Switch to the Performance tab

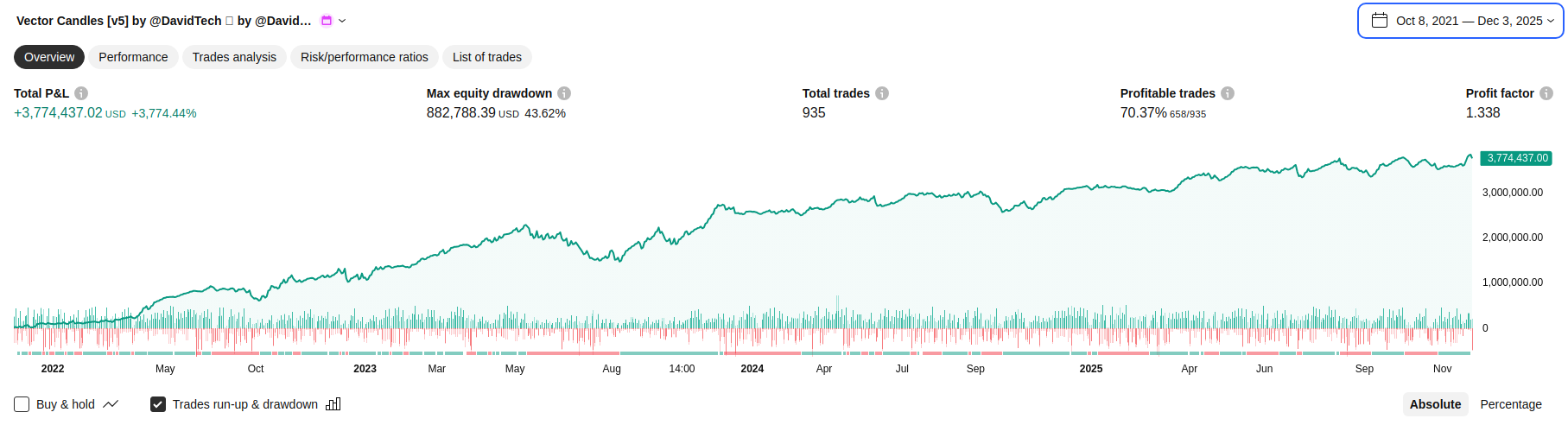133,57
